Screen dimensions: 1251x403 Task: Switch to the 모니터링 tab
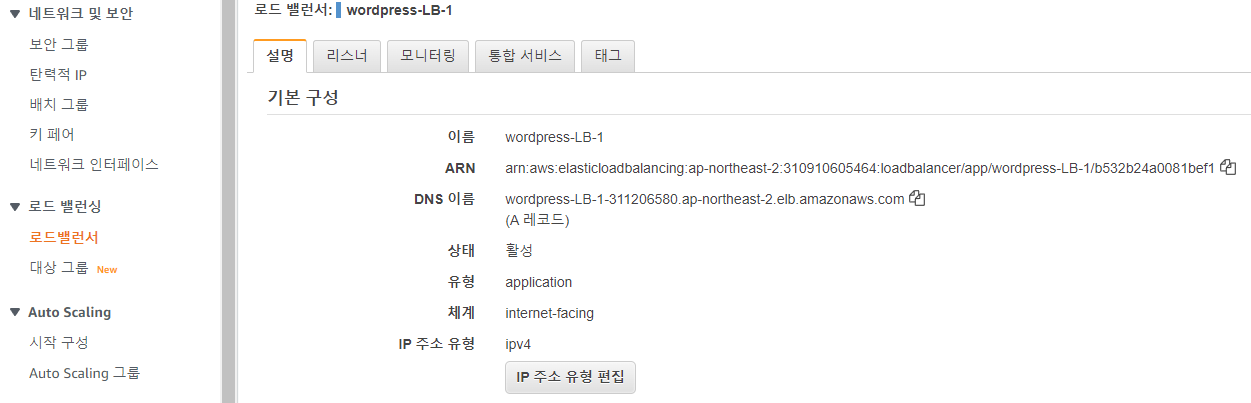[428, 56]
